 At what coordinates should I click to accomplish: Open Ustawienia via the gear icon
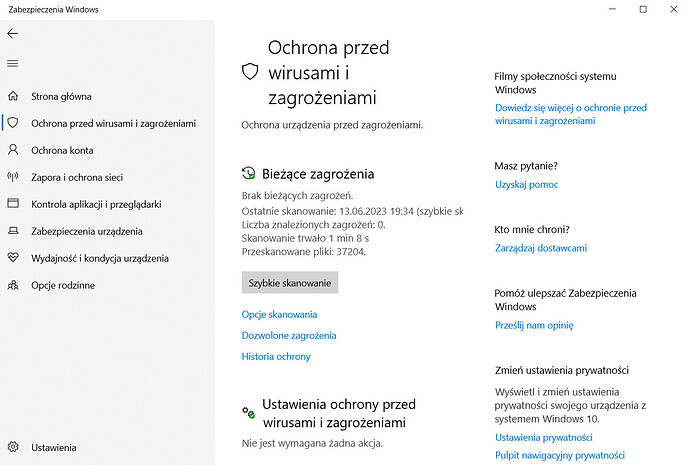pyautogui.click(x=13, y=447)
